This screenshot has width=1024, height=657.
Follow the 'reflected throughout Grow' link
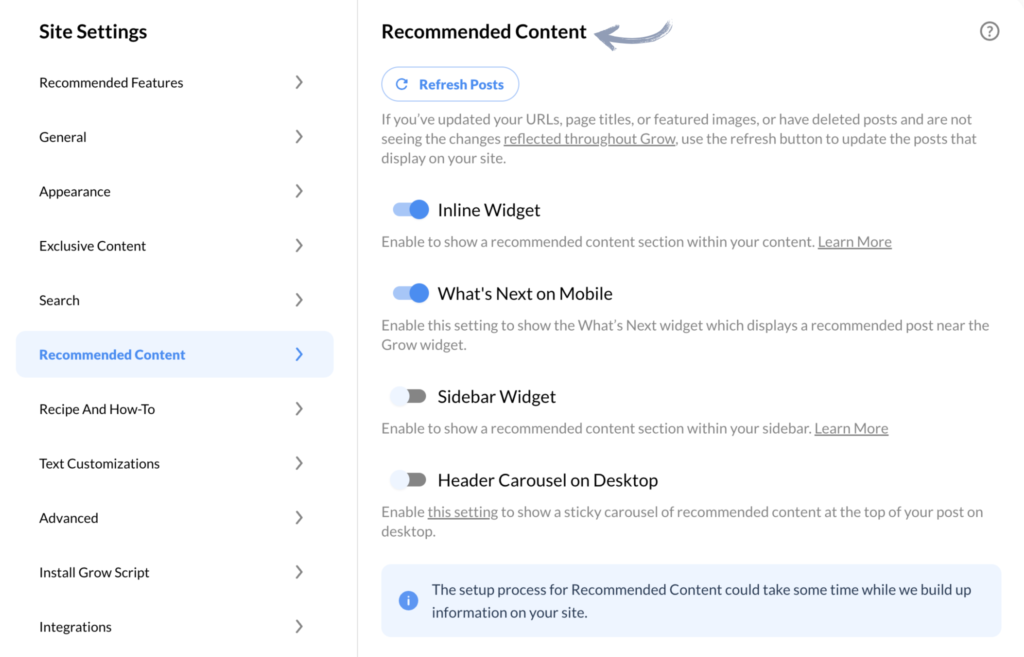[x=589, y=139]
